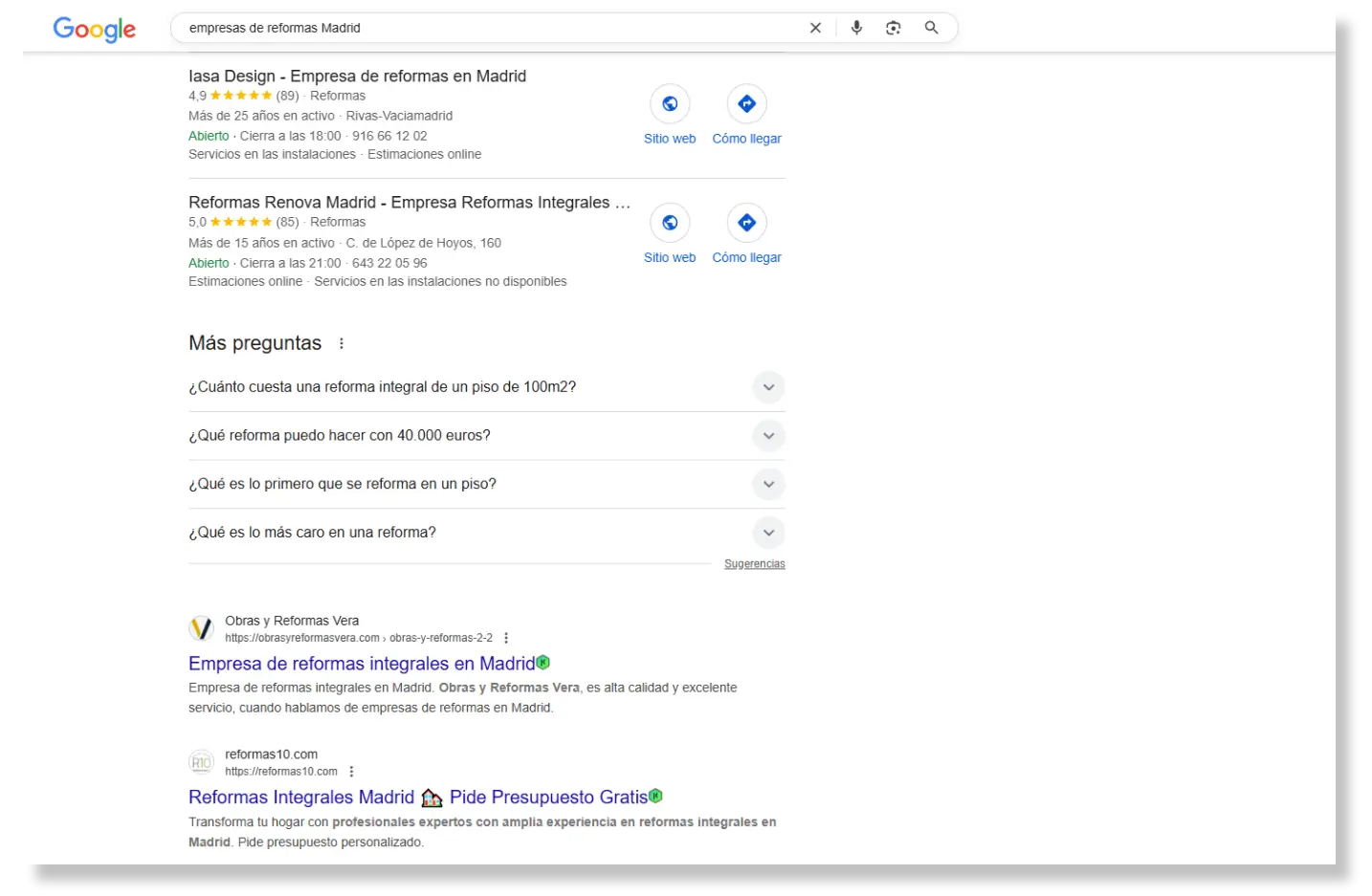This screenshot has height=896, width=1372.
Task: Open 'Empresa de reformas integrales en Madrid' result
Action: (362, 664)
